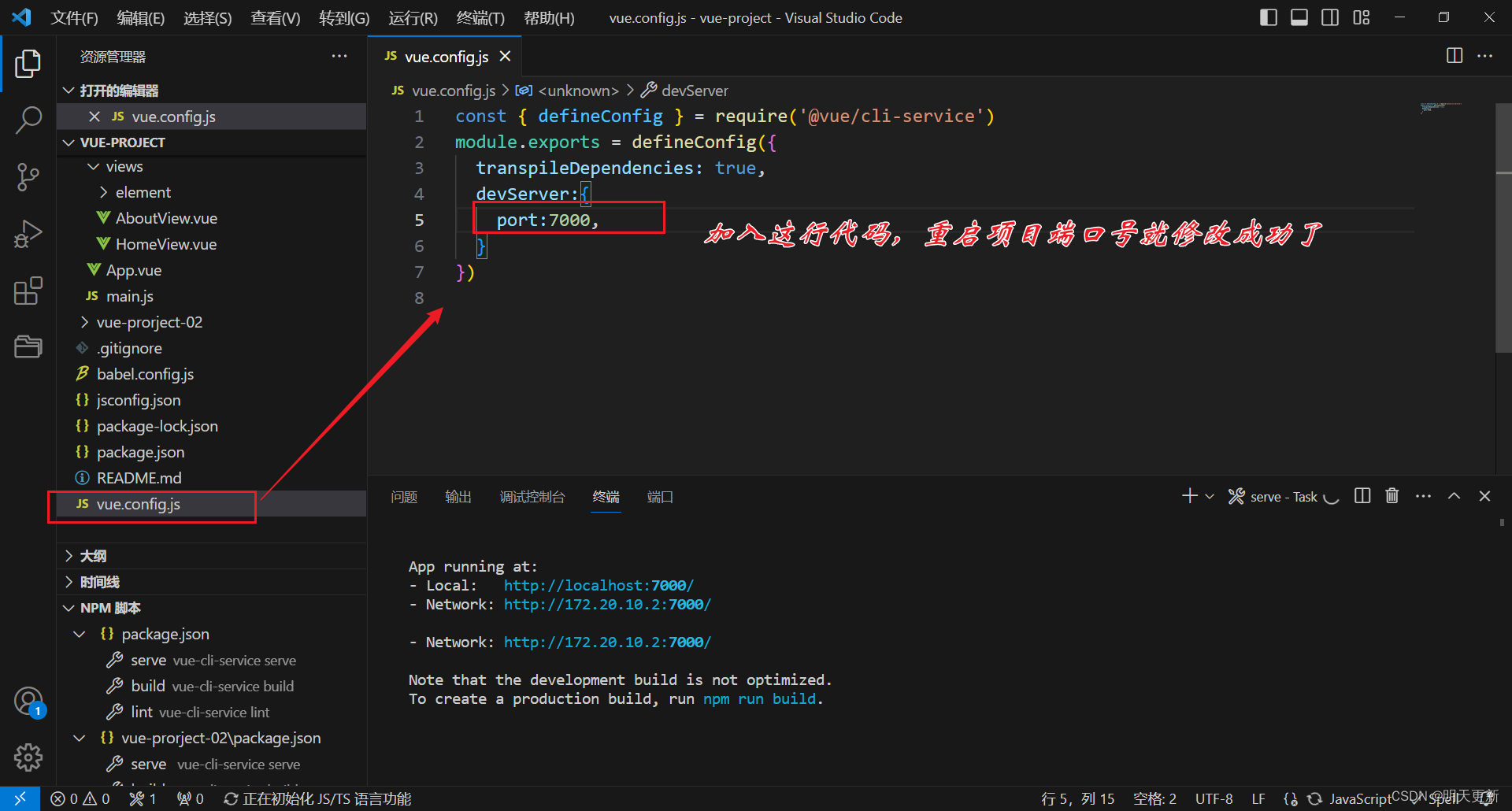This screenshot has height=811, width=1512.
Task: Kill terminal with trash icon
Action: (1392, 496)
